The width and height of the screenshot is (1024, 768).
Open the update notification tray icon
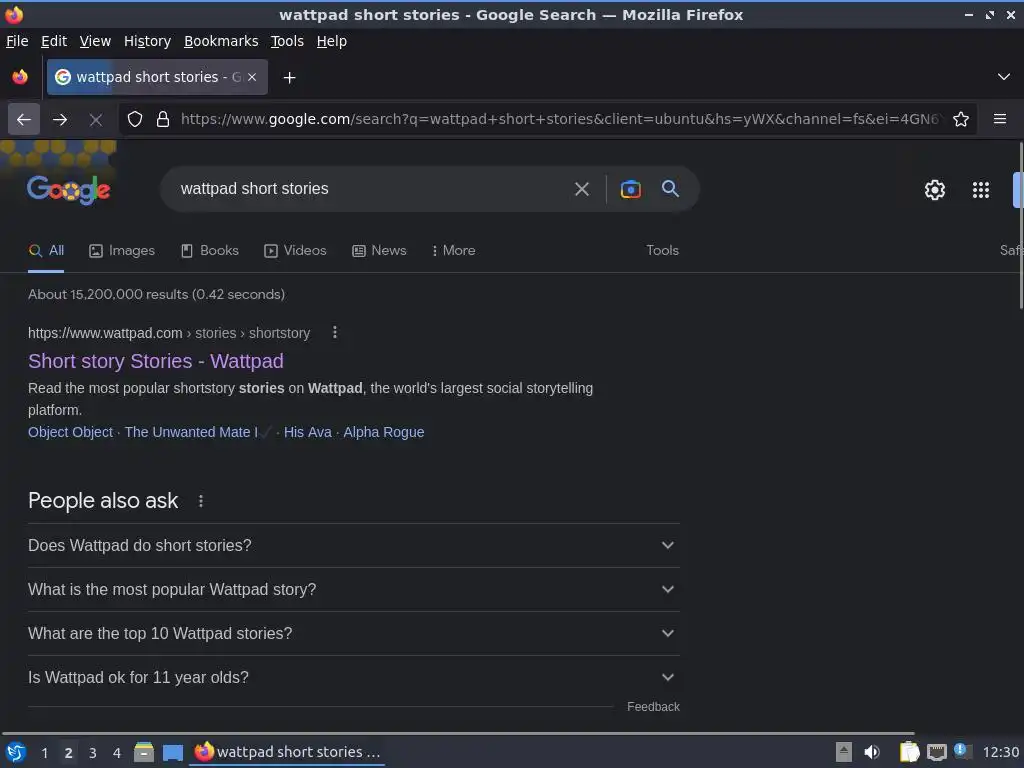[962, 751]
